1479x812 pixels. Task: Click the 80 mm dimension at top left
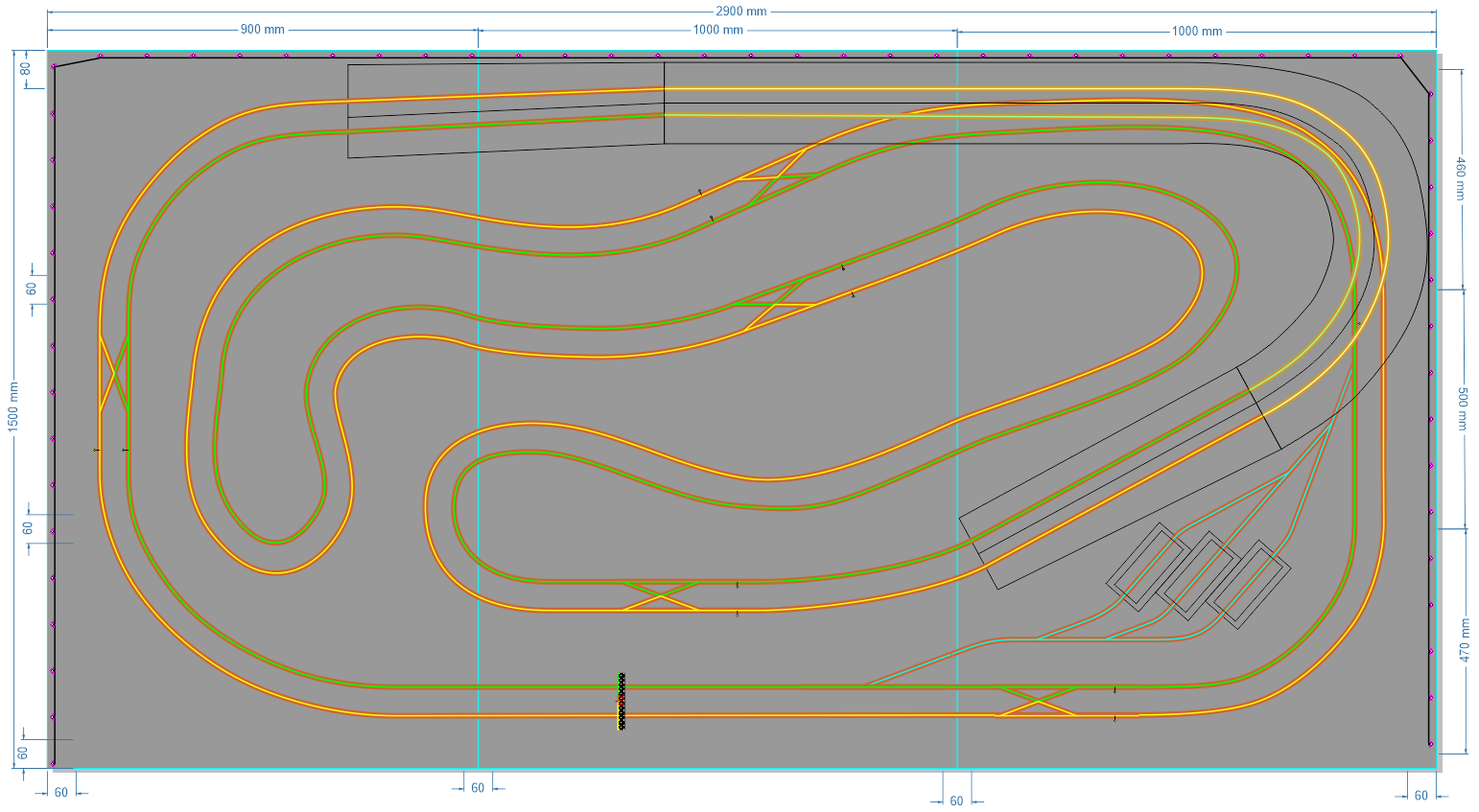(x=26, y=69)
